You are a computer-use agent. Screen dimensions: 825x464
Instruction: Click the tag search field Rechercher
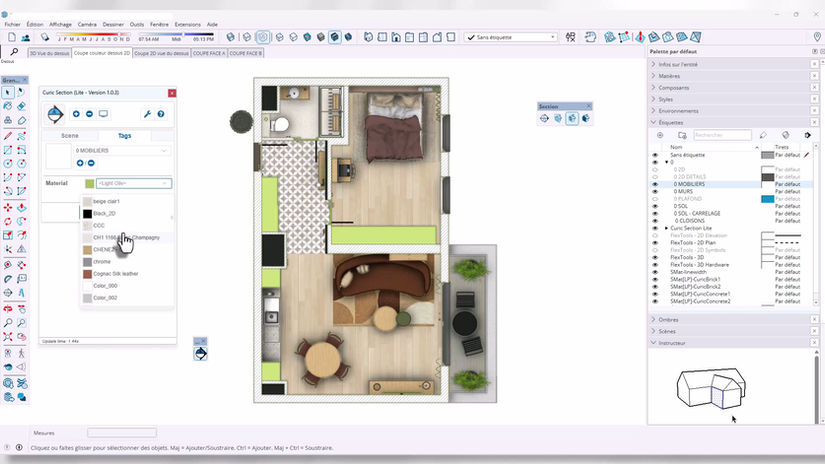[722, 135]
